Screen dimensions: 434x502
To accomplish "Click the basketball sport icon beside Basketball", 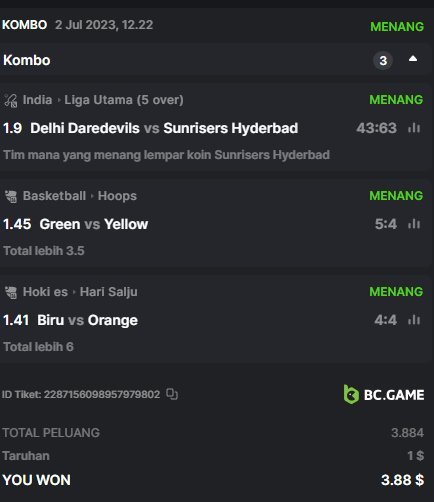I will pyautogui.click(x=11, y=196).
